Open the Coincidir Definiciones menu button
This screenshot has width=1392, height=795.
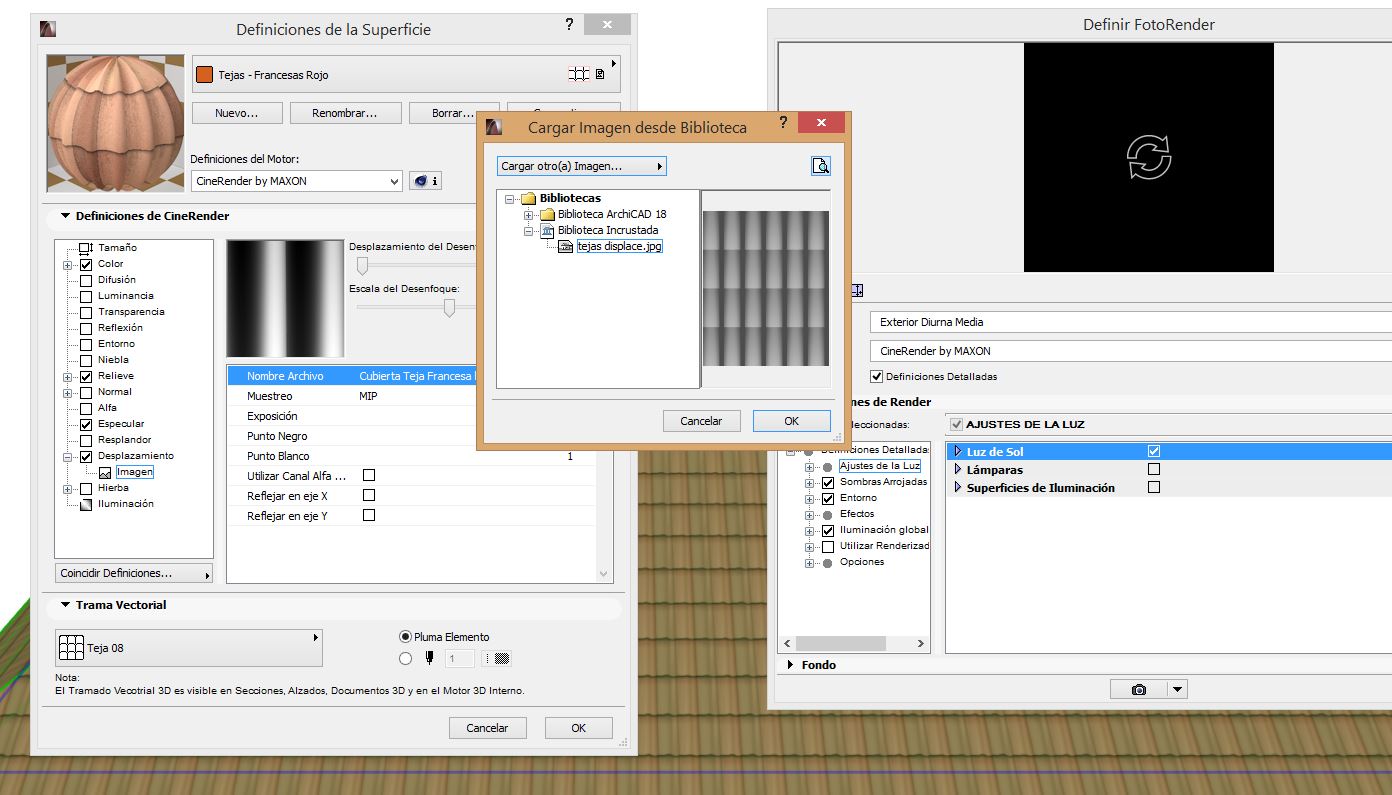(x=134, y=574)
